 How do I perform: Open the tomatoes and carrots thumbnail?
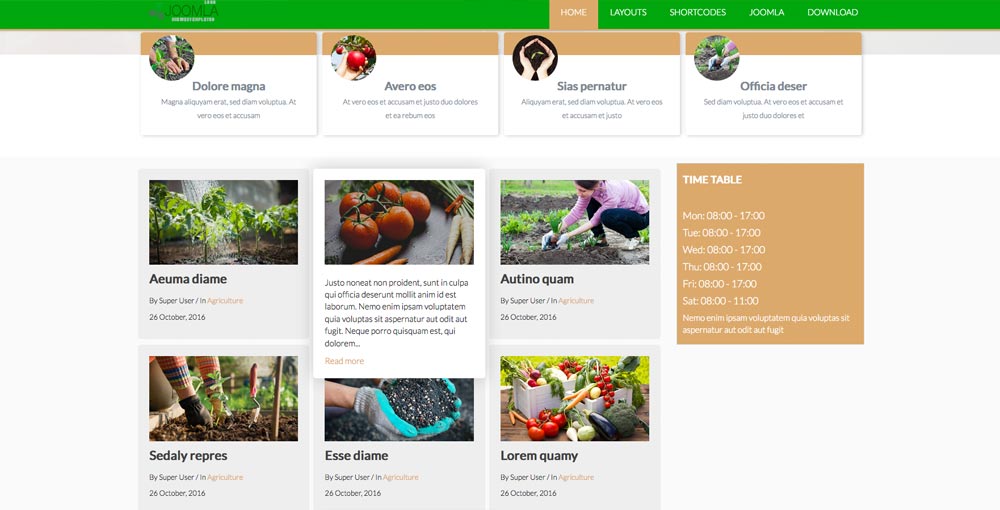point(399,222)
